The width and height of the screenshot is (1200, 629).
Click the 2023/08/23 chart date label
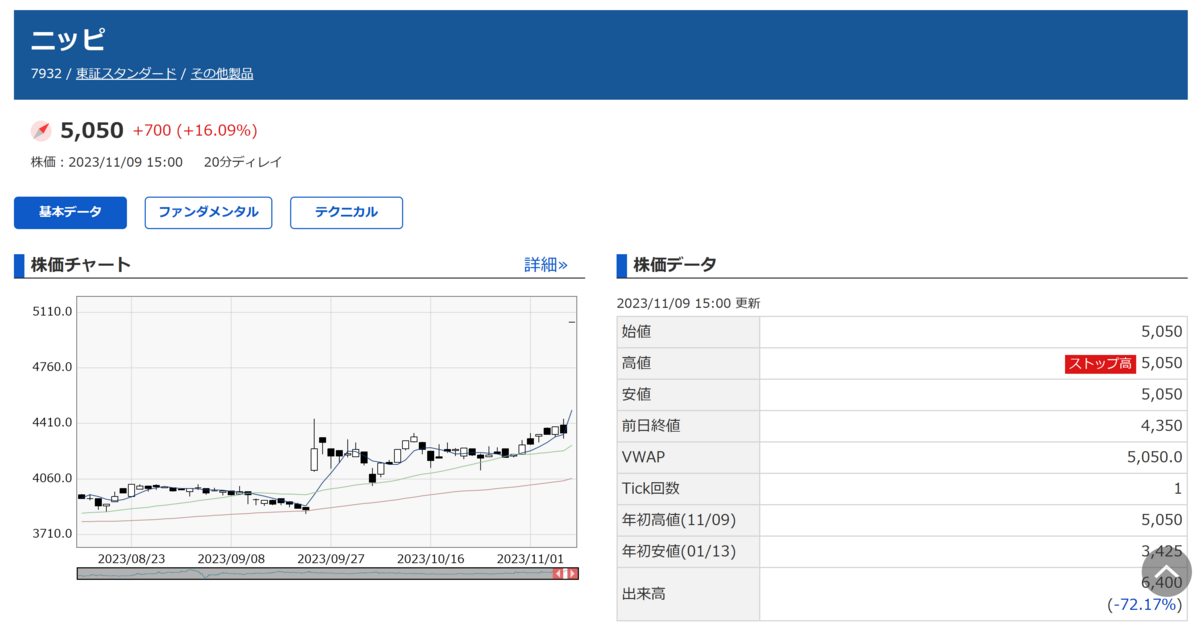132,558
